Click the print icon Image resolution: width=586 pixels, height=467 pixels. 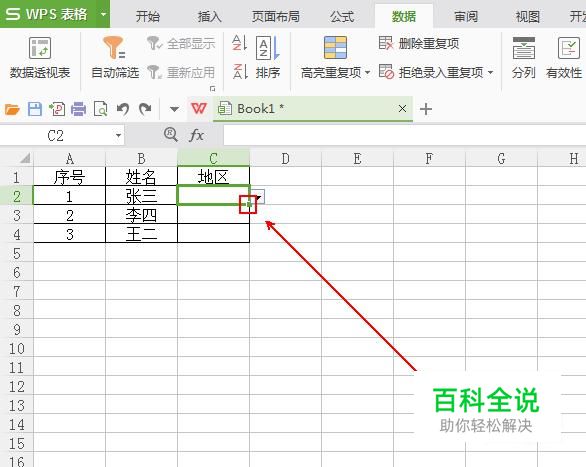coord(78,109)
